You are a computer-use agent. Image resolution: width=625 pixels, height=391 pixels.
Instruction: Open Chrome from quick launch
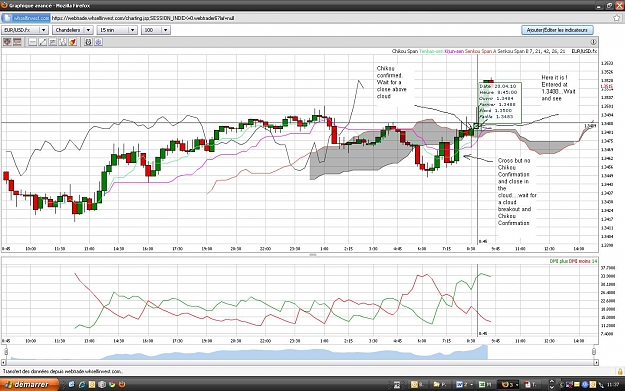coord(112,384)
